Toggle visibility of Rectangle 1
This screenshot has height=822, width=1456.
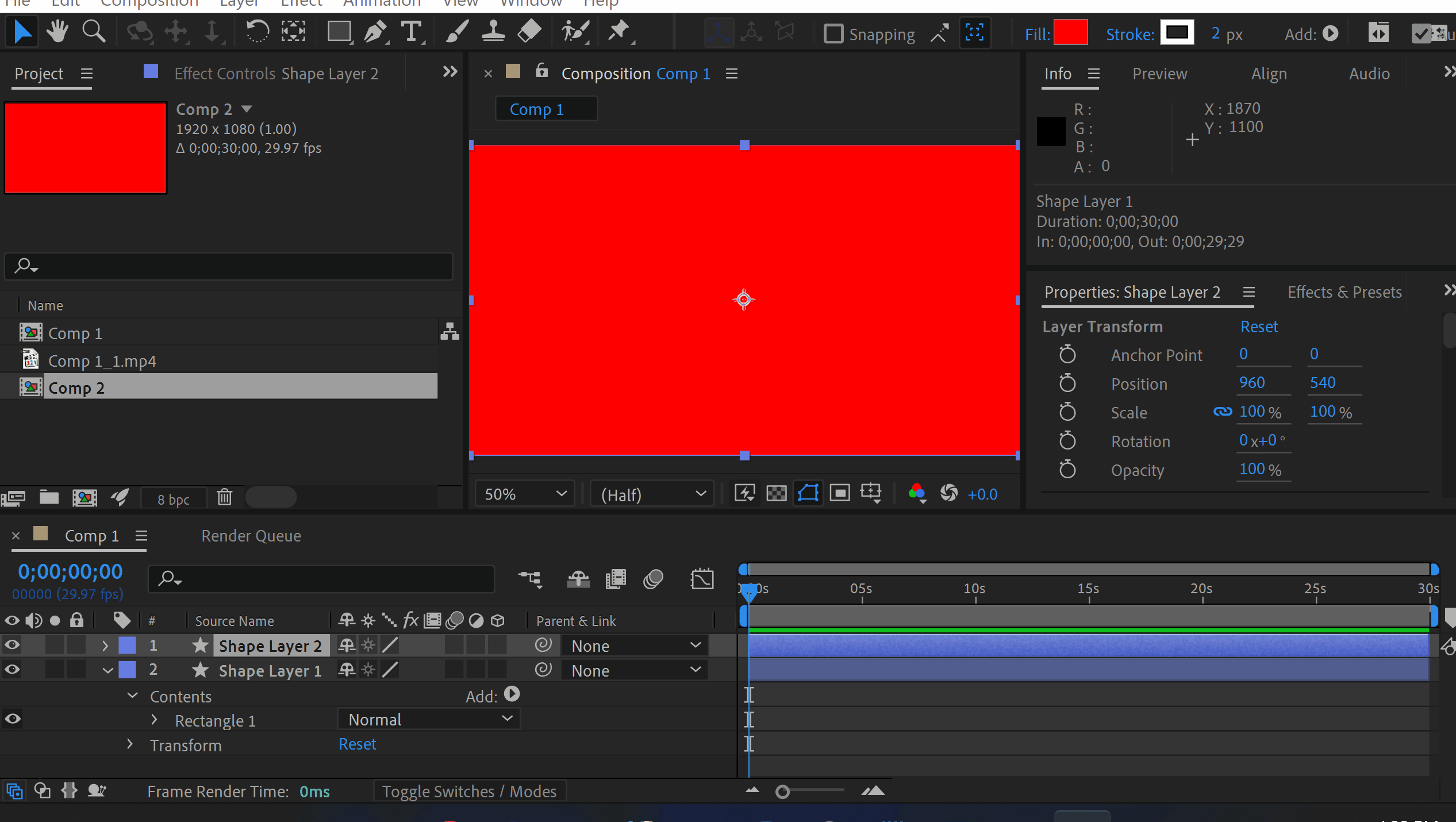click(x=12, y=719)
